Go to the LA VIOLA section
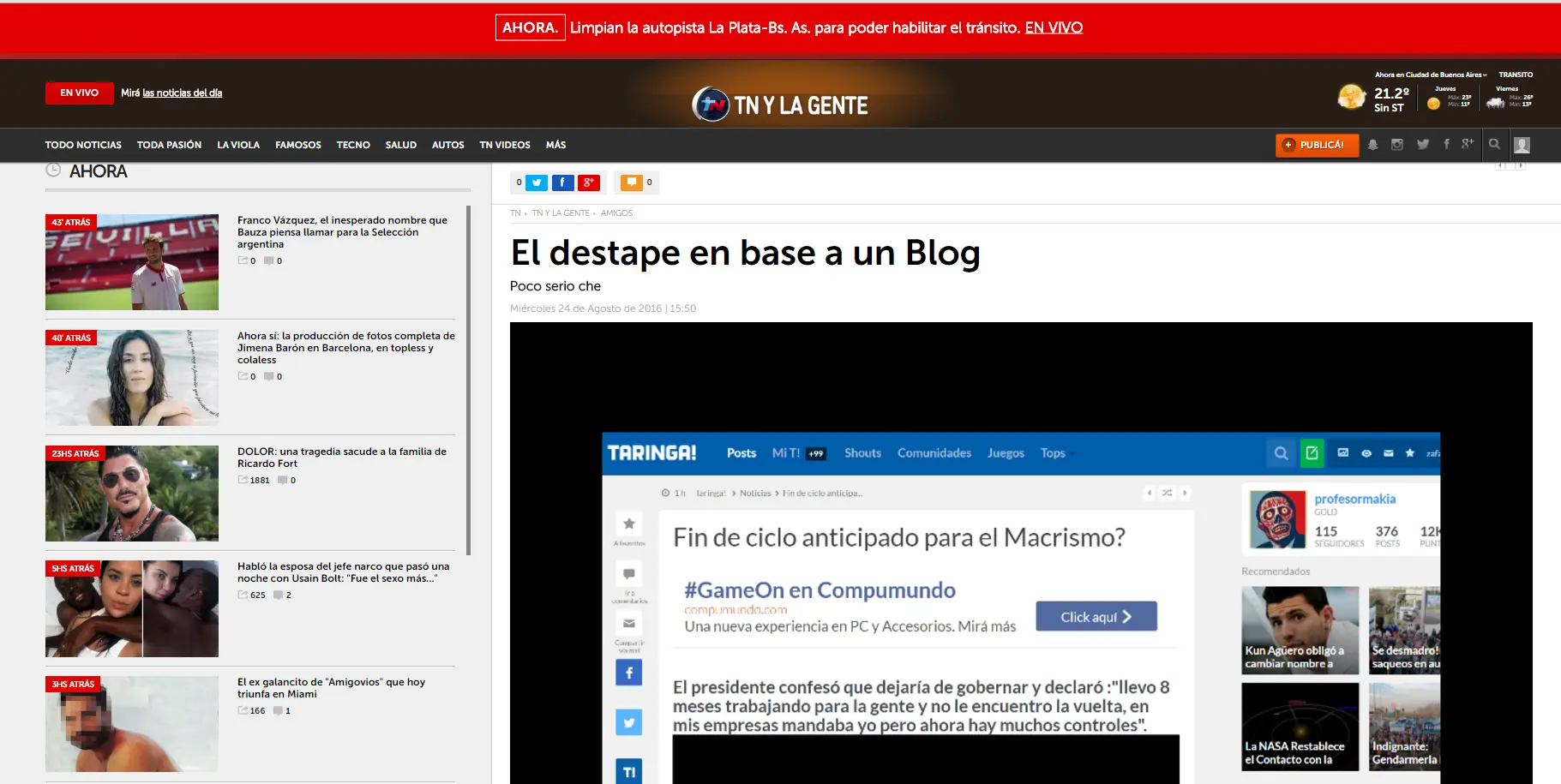Image resolution: width=1561 pixels, height=784 pixels. [238, 145]
